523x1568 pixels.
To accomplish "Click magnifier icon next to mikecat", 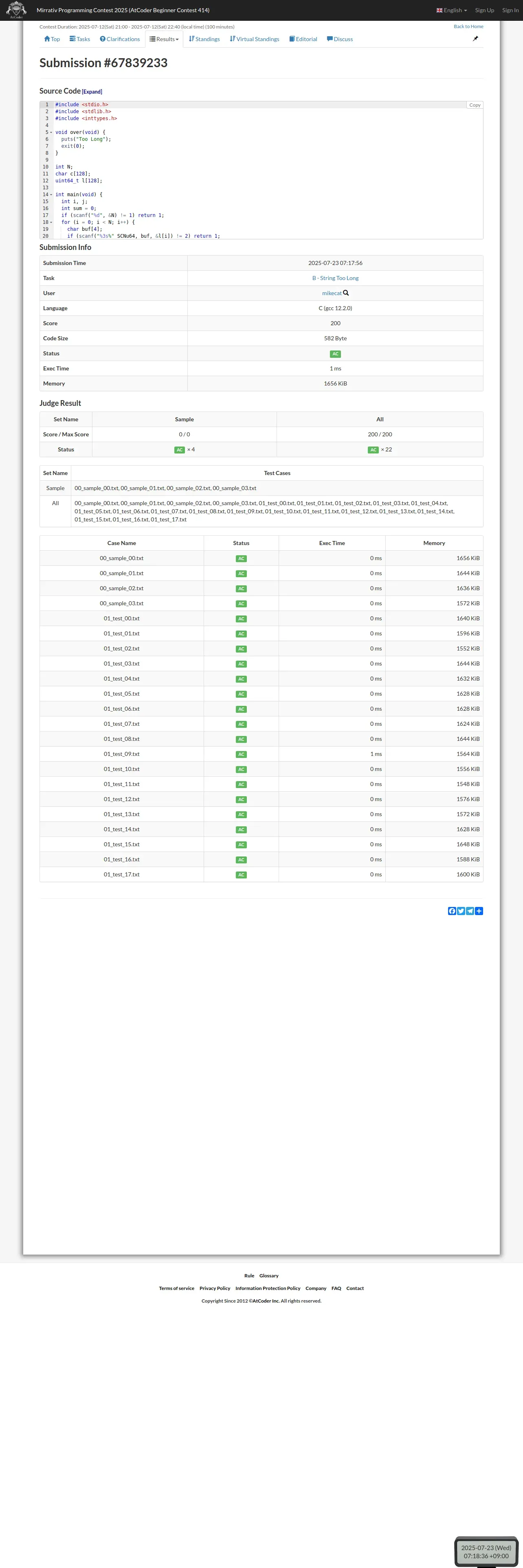I will point(346,293).
